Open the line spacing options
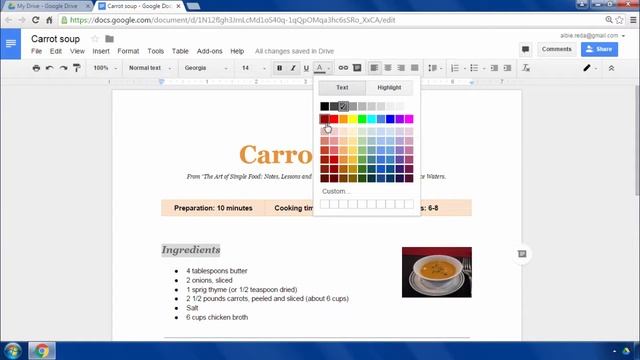Screen dimensions: 640x360 (x=435, y=68)
